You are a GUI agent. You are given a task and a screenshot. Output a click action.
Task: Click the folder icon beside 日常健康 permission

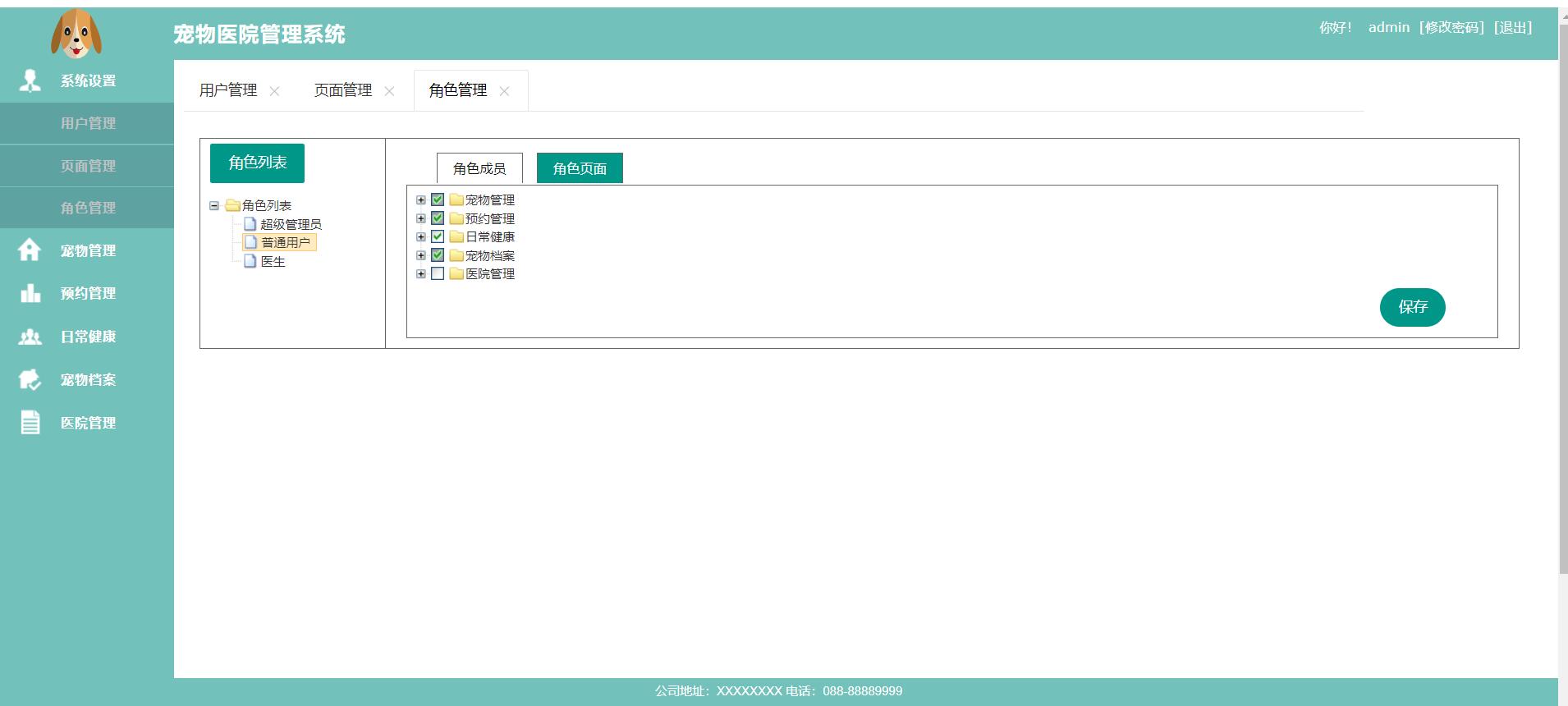456,236
